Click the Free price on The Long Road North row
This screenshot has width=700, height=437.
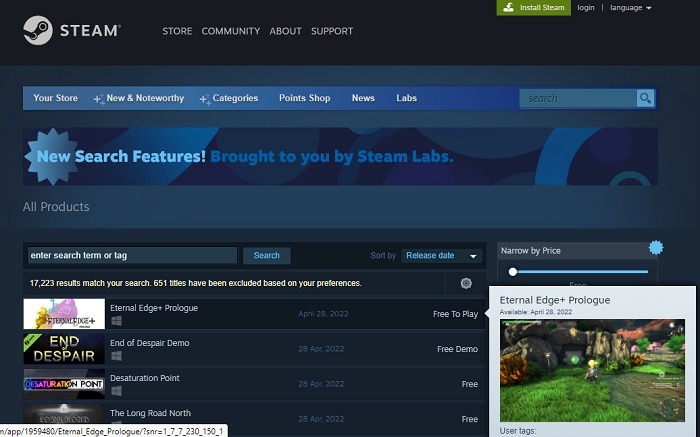coord(470,419)
